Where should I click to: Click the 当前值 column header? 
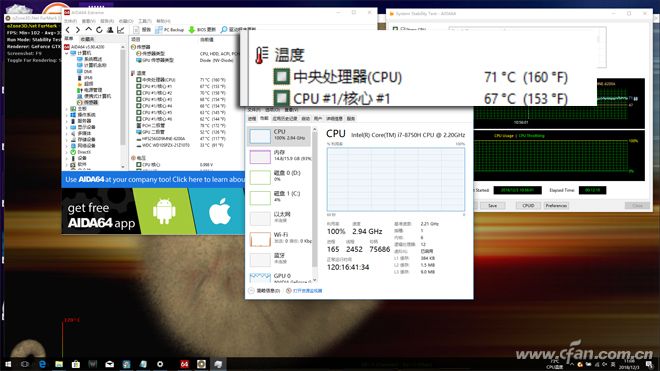pyautogui.click(x=206, y=40)
